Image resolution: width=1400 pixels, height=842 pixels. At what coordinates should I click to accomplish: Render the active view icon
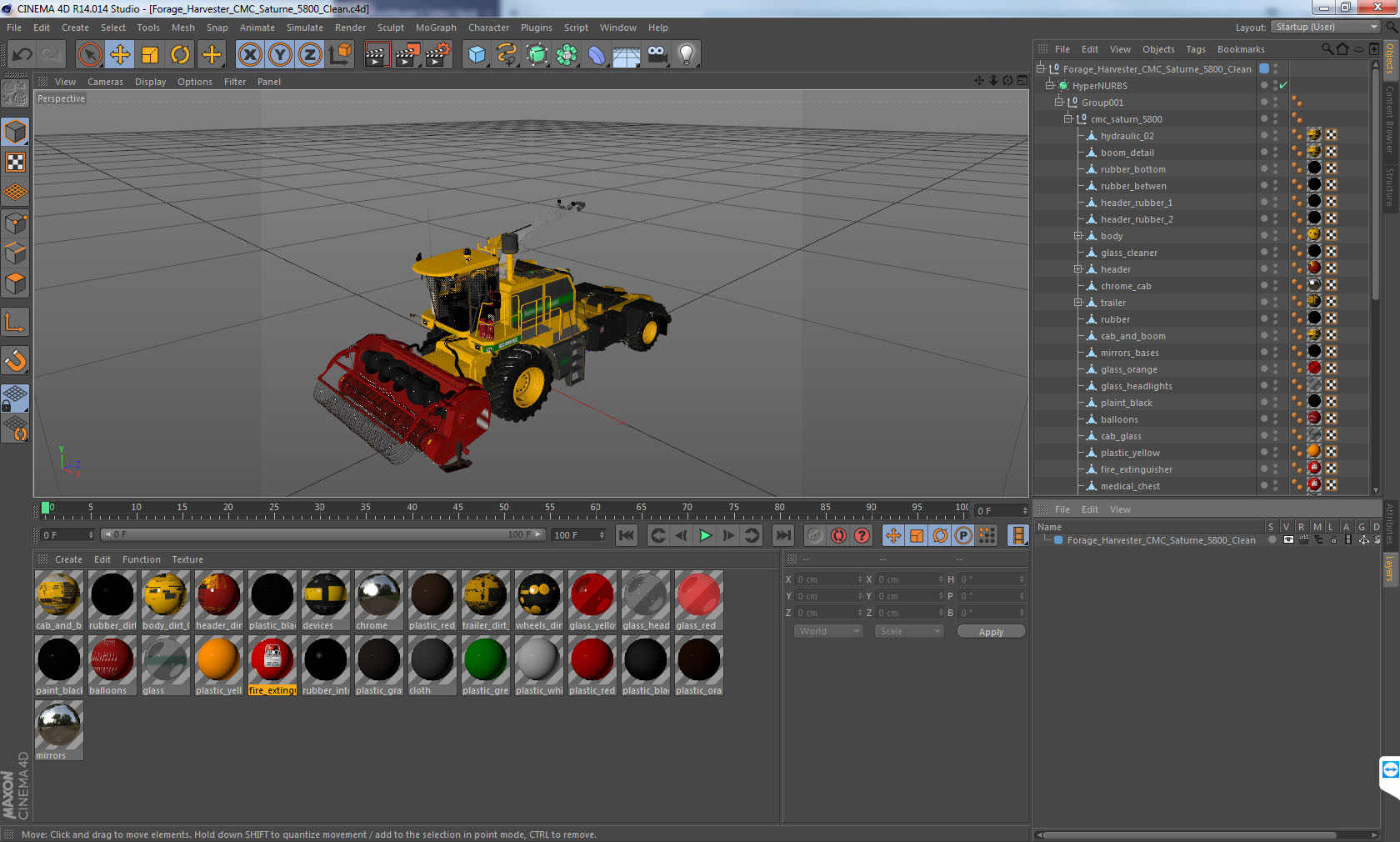point(377,55)
